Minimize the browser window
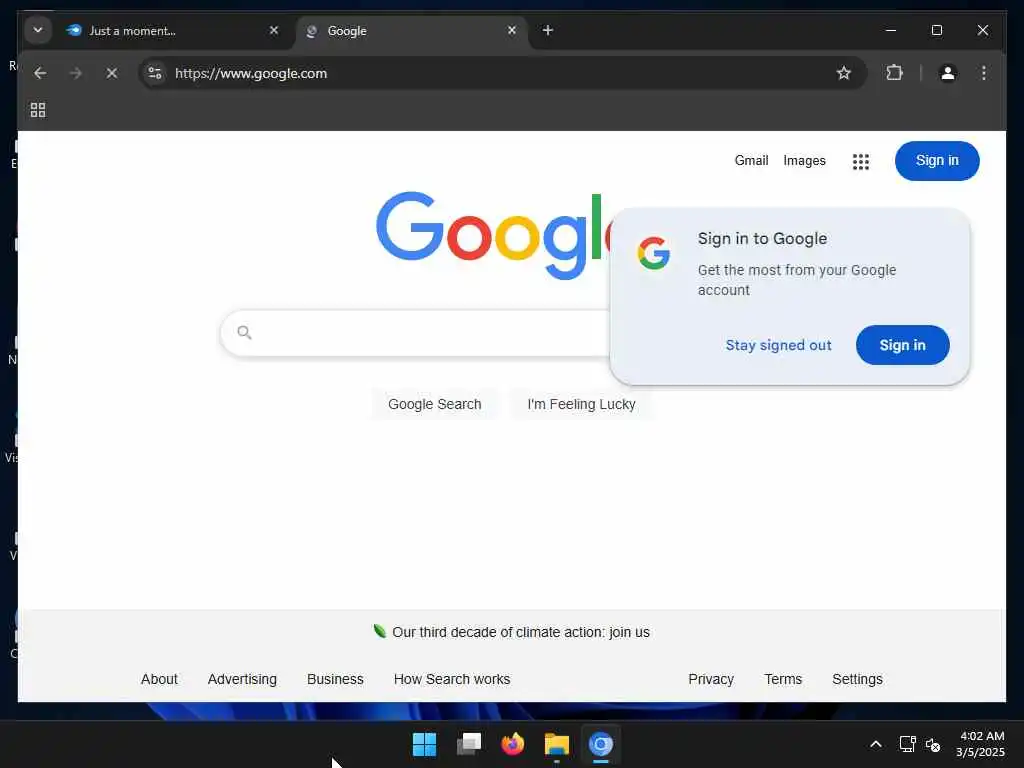 coord(891,30)
